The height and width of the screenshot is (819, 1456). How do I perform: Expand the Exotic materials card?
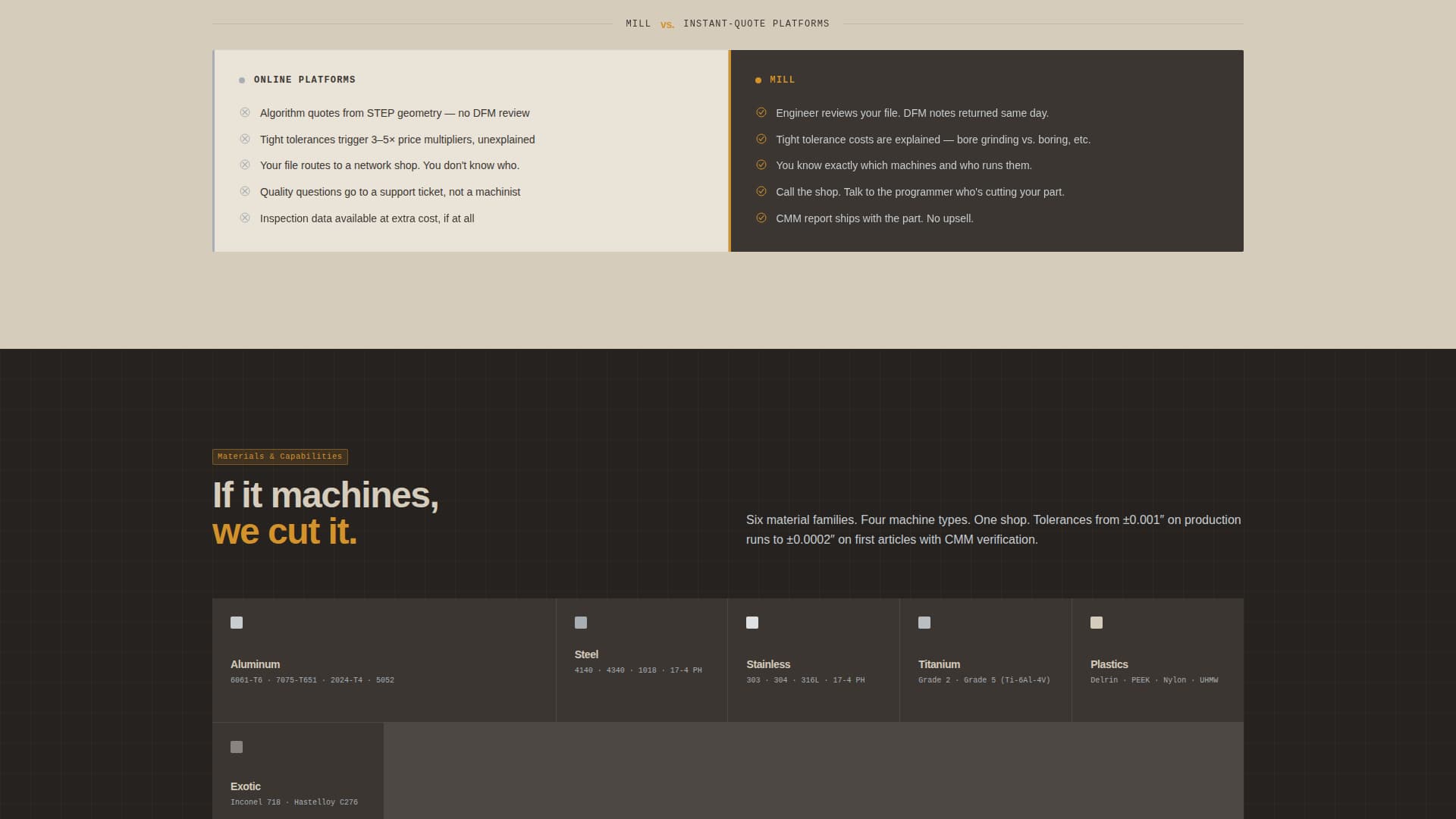(x=298, y=770)
